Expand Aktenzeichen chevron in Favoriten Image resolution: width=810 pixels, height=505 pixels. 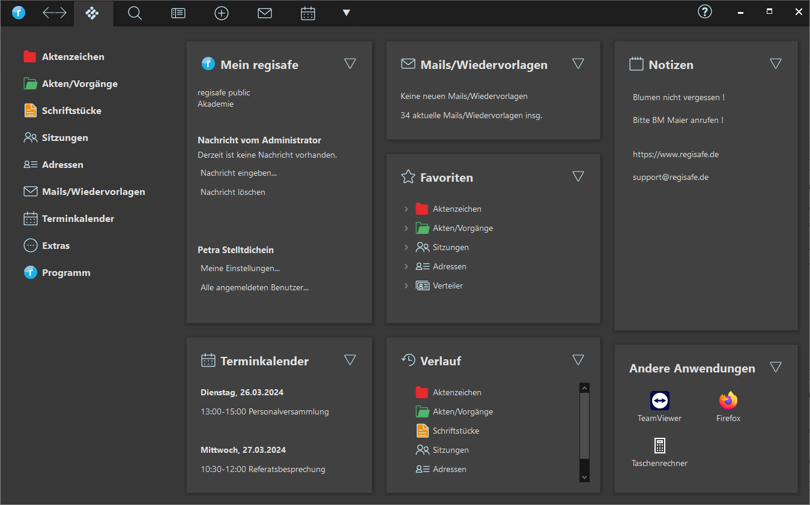pos(406,209)
